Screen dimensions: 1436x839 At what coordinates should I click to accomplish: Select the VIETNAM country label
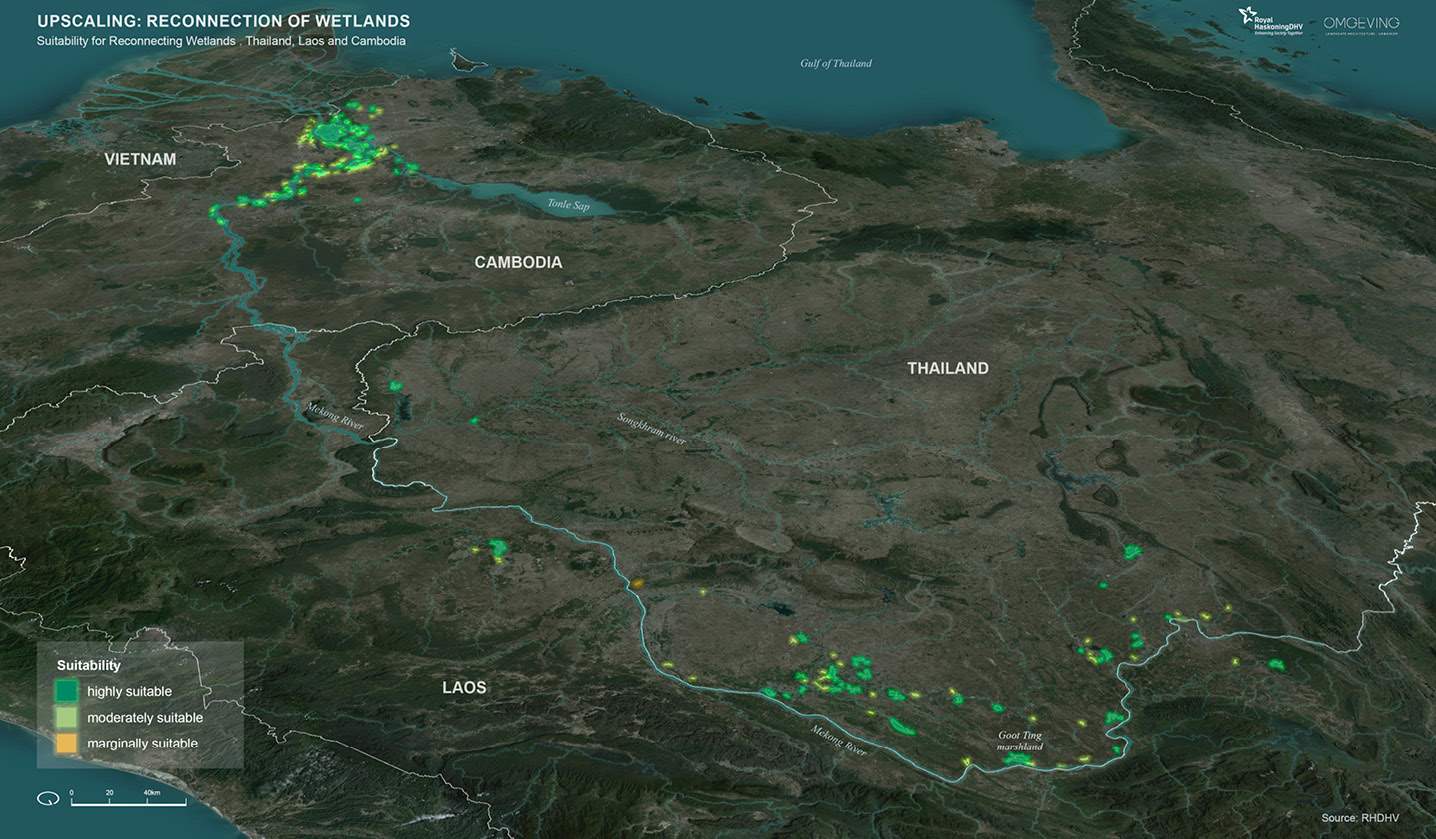point(141,159)
